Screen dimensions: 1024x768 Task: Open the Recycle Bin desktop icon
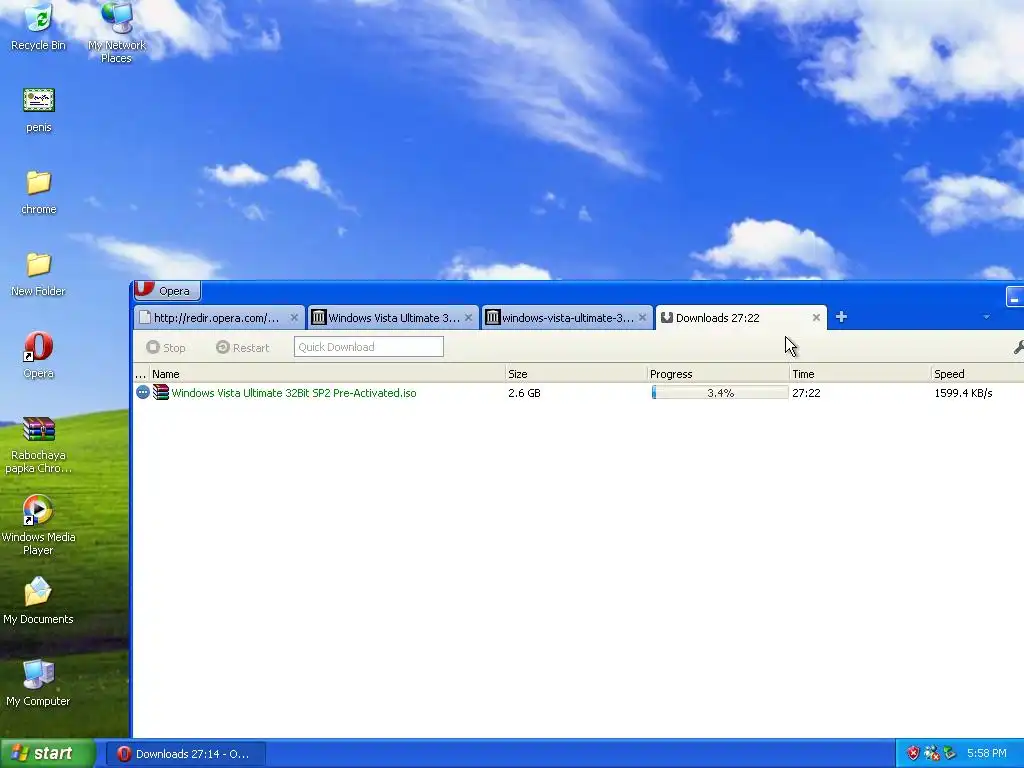click(x=39, y=26)
